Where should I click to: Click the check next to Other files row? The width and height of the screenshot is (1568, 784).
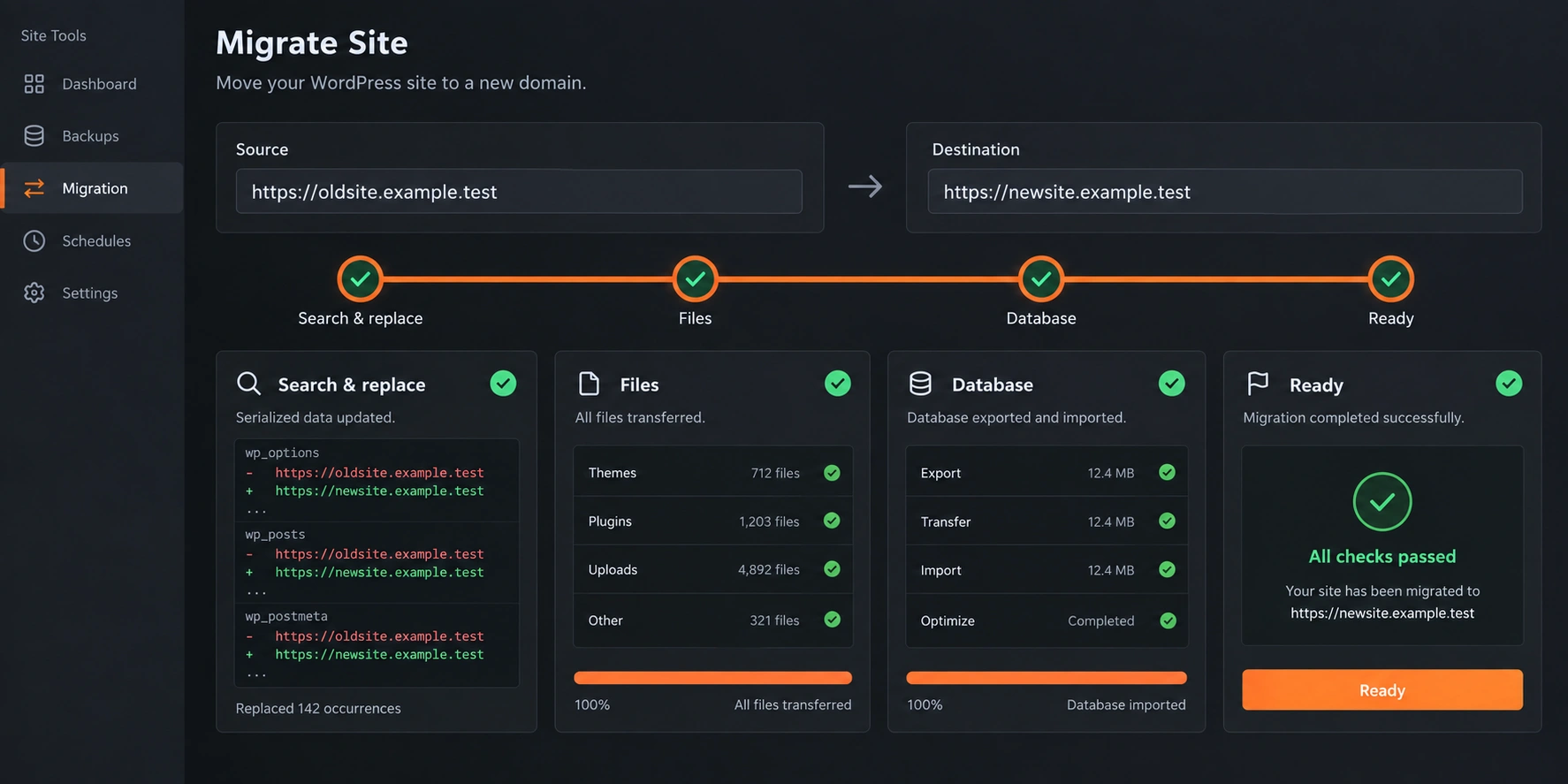pos(832,620)
